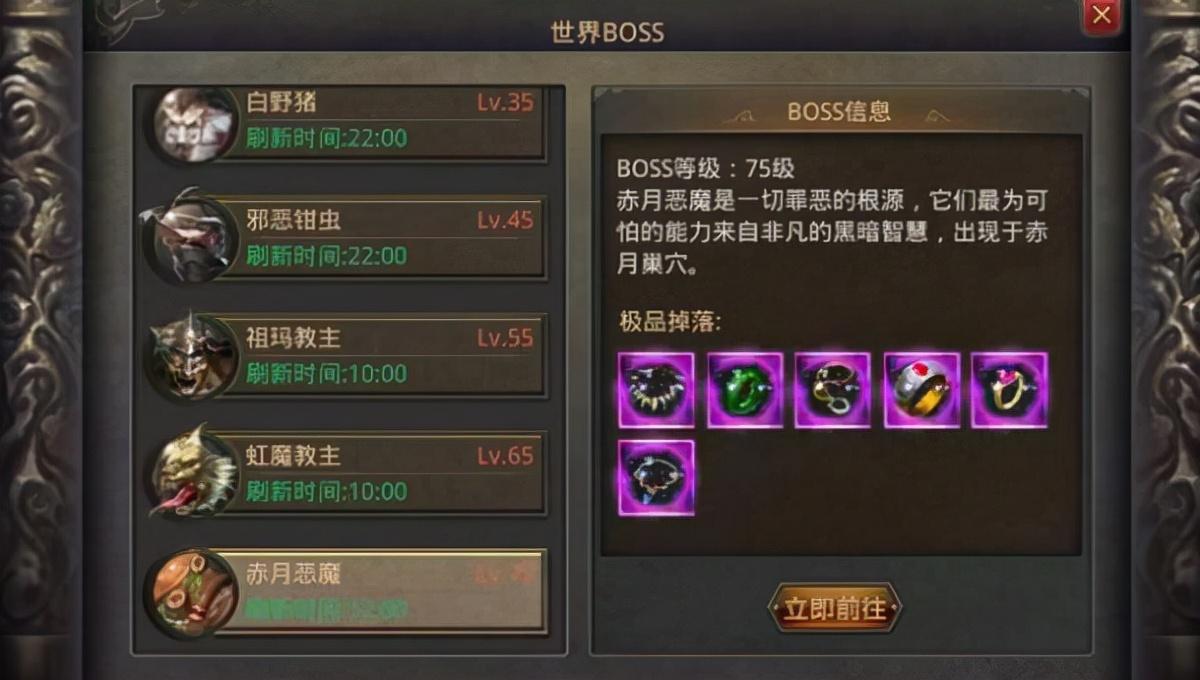Tap the green jade bracelet drop item
The width and height of the screenshot is (1200, 680).
coord(745,390)
